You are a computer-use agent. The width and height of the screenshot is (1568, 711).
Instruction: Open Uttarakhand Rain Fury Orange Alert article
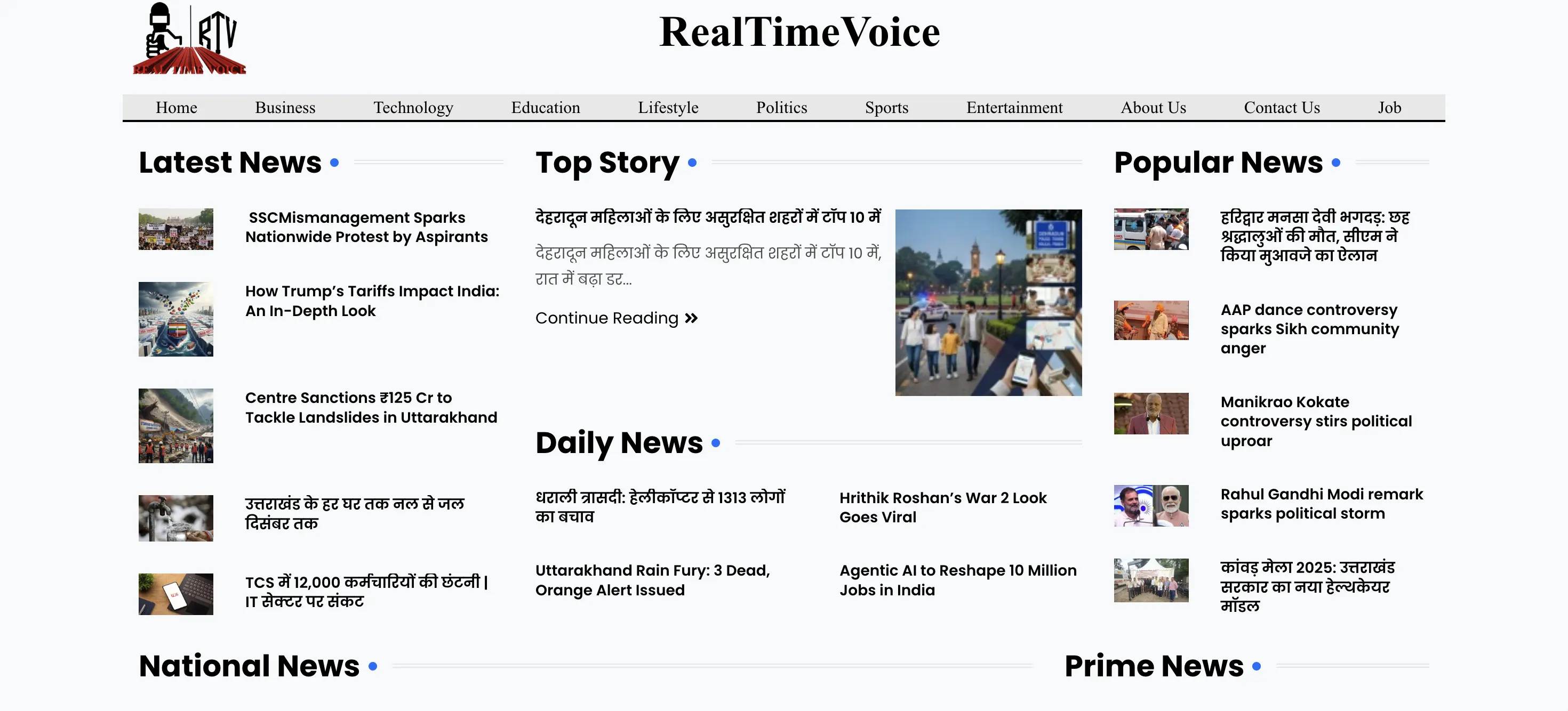[x=652, y=580]
